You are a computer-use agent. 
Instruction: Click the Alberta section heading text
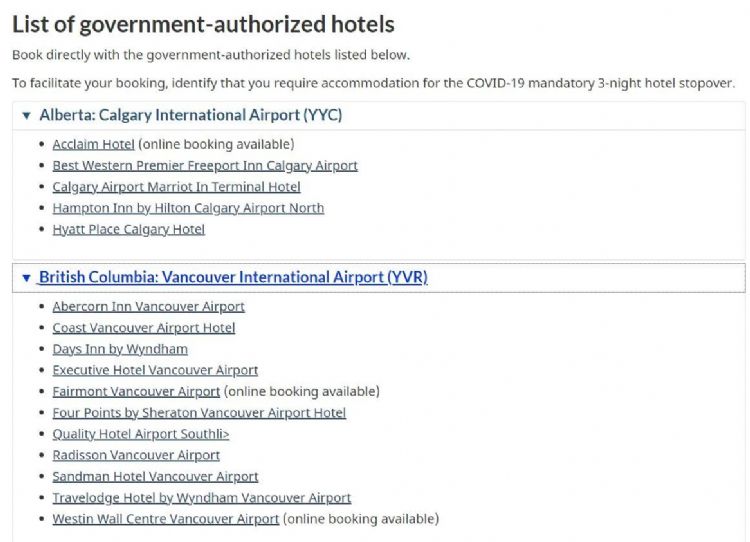click(x=190, y=115)
